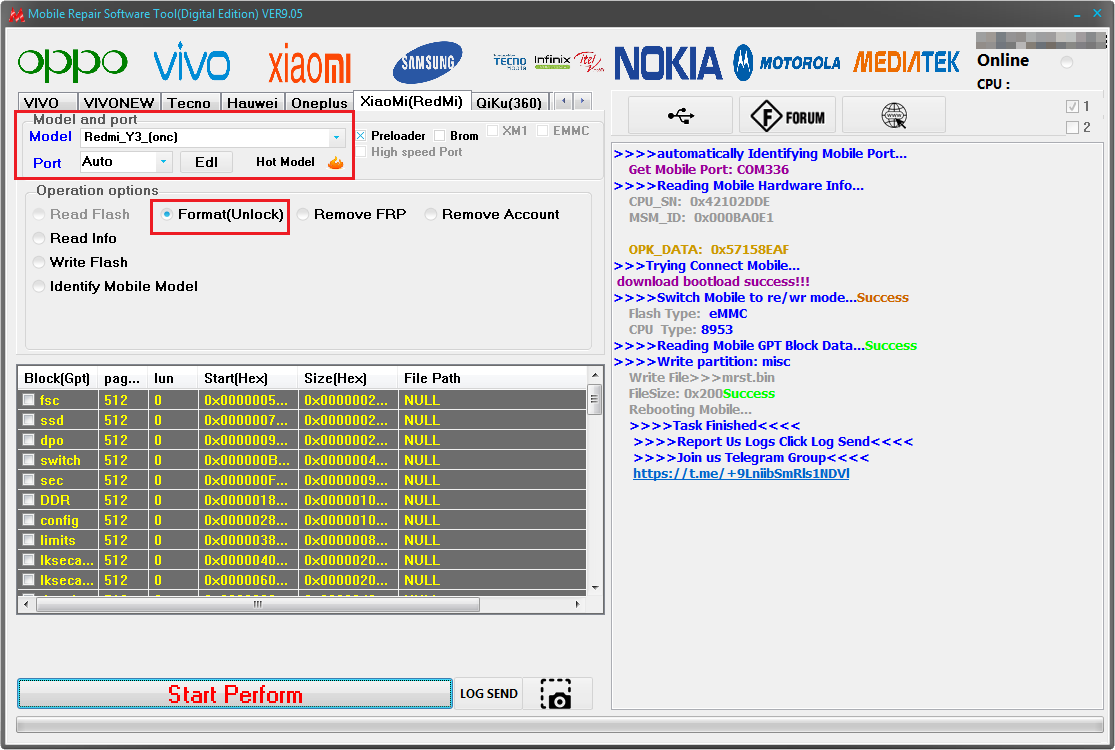Click the Motorola brand logo
Screen dimensions: 1115x750
tap(786, 63)
